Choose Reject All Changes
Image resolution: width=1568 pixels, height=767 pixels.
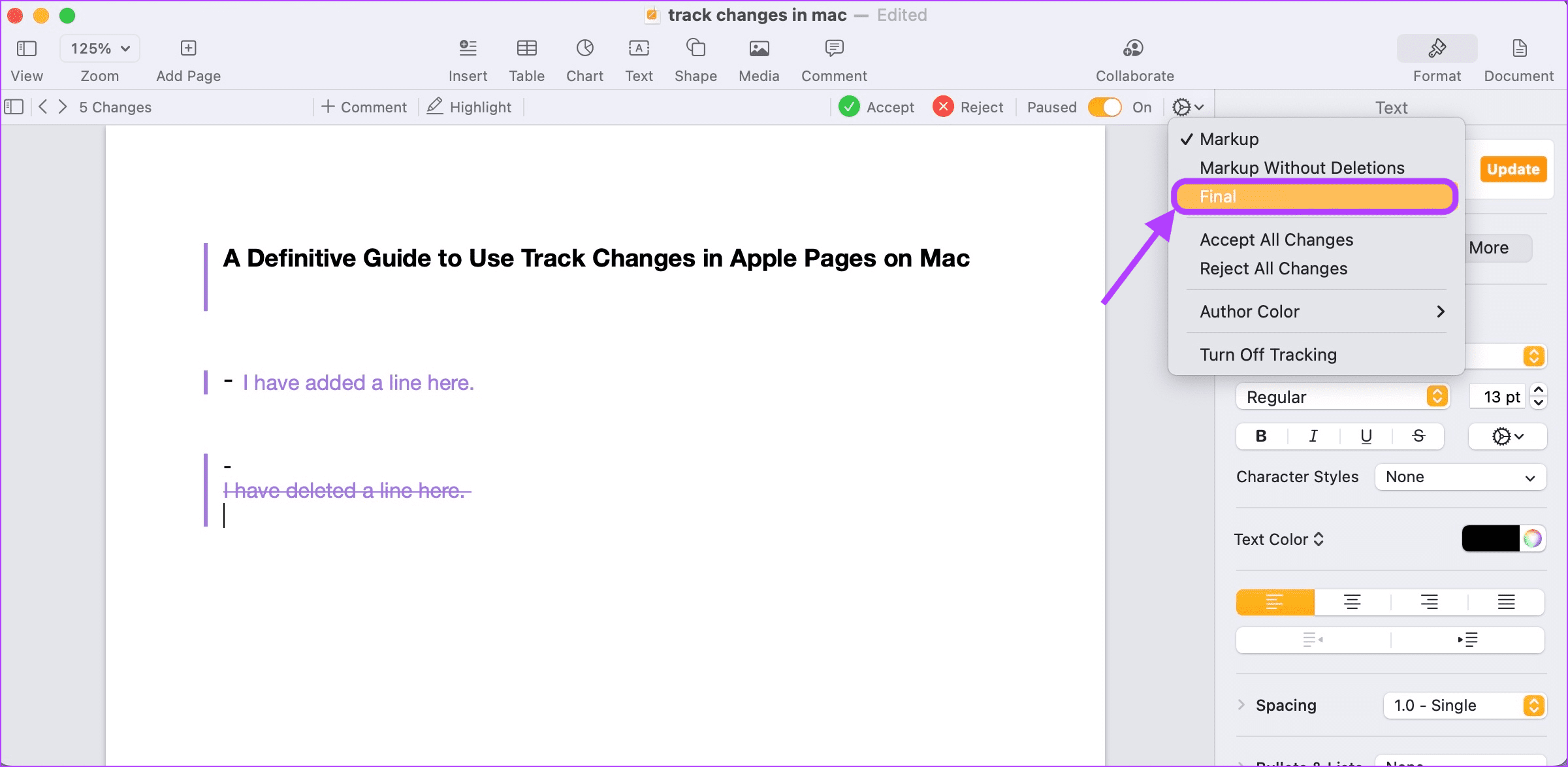[x=1315, y=269]
